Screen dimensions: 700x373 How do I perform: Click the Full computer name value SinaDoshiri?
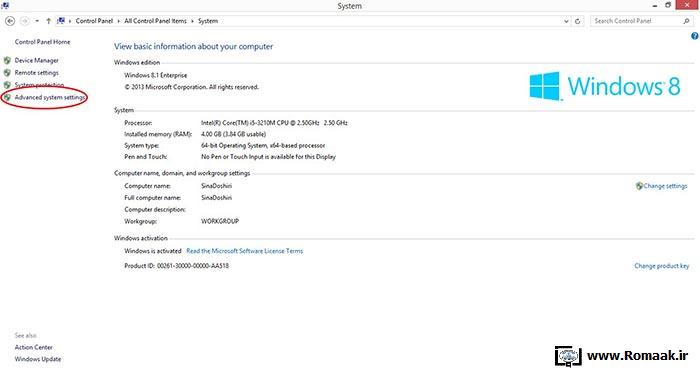coord(217,198)
